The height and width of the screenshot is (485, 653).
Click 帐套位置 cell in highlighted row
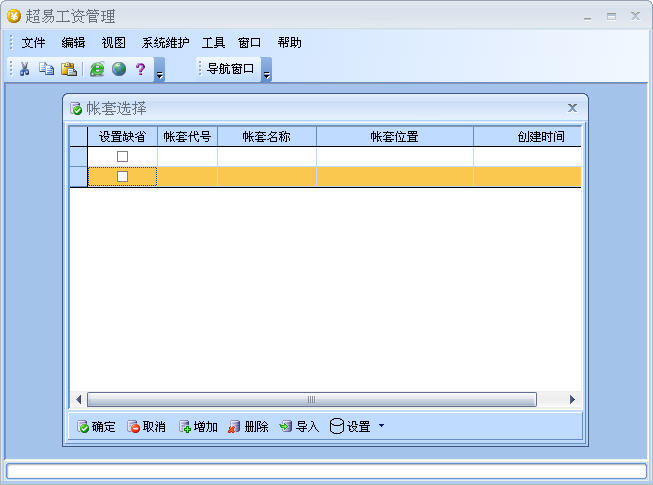pos(395,177)
